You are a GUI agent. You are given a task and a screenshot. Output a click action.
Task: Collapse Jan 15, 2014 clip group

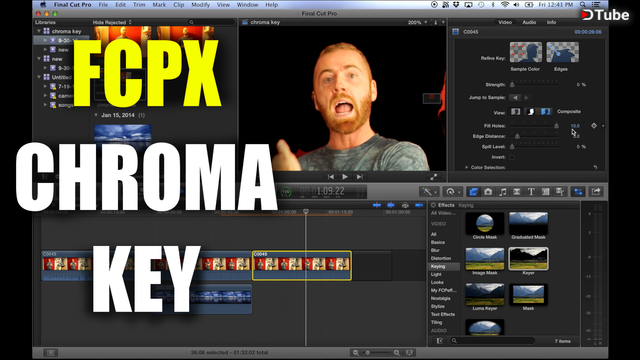[x=96, y=115]
